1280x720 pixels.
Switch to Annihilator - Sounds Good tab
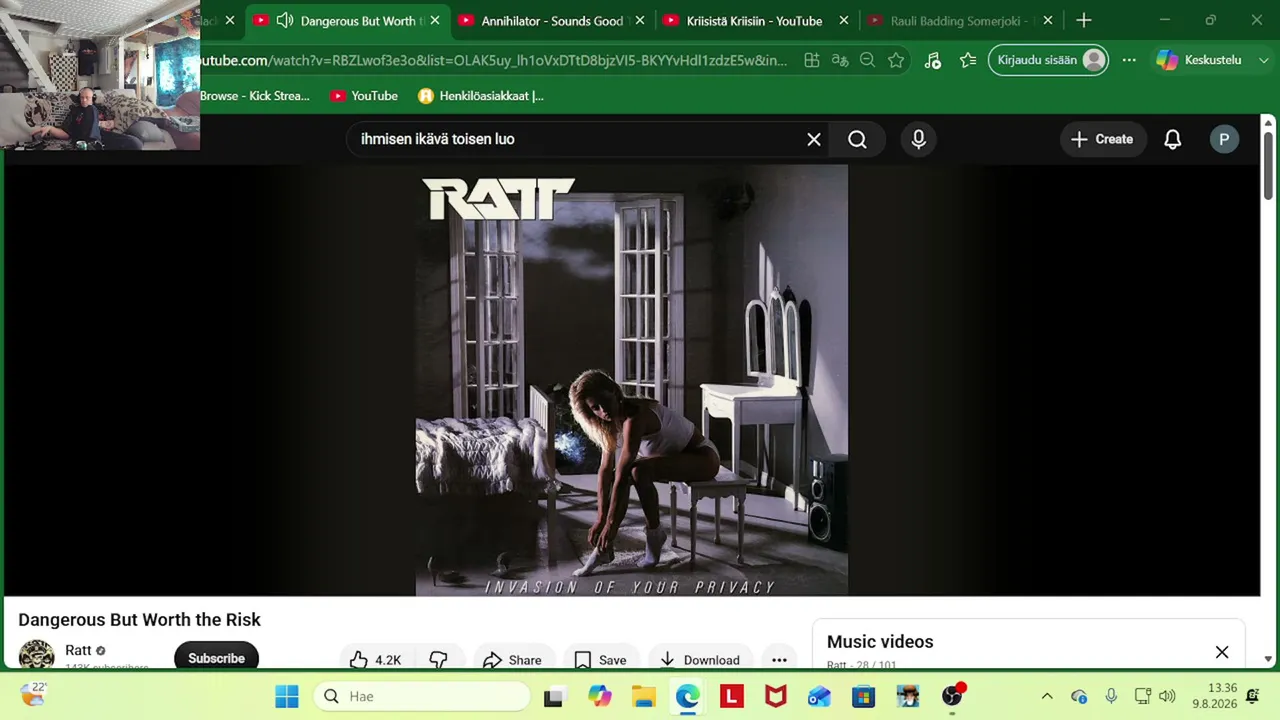click(551, 20)
